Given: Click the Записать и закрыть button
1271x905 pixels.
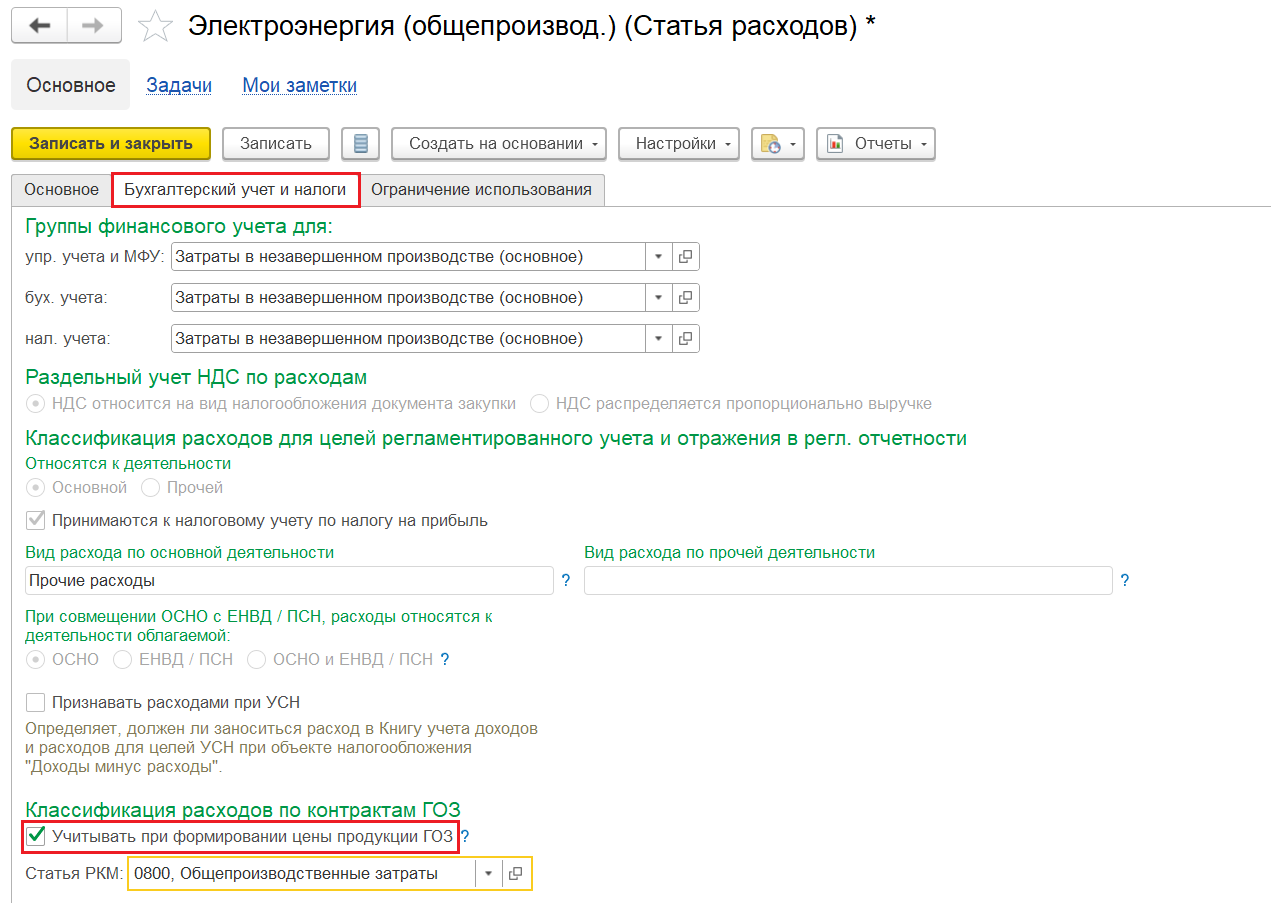Looking at the screenshot, I should [111, 144].
